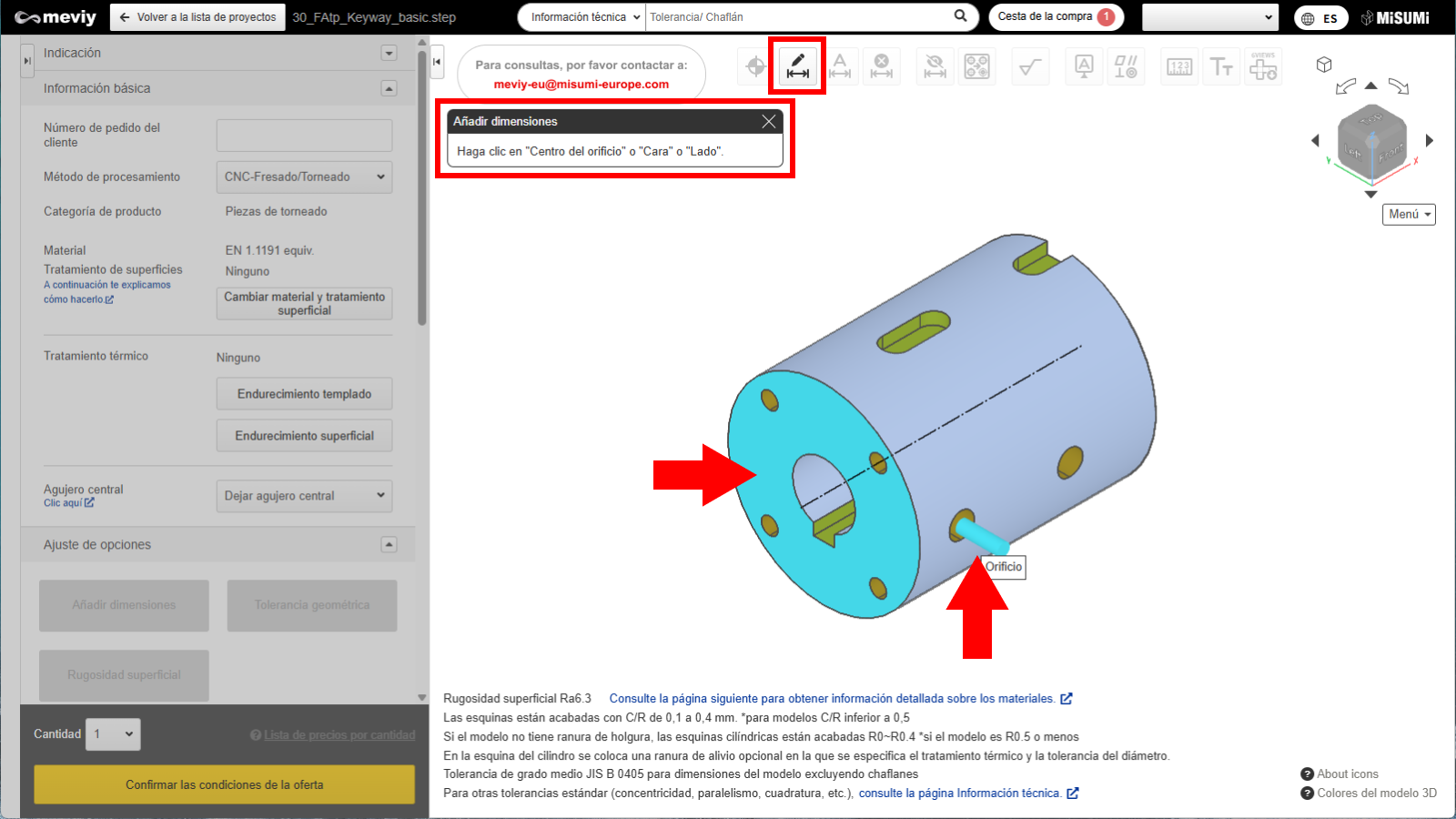Screen dimensions: 1456x819
Task: Click Volver a la lista de proyectos
Action: [x=197, y=17]
